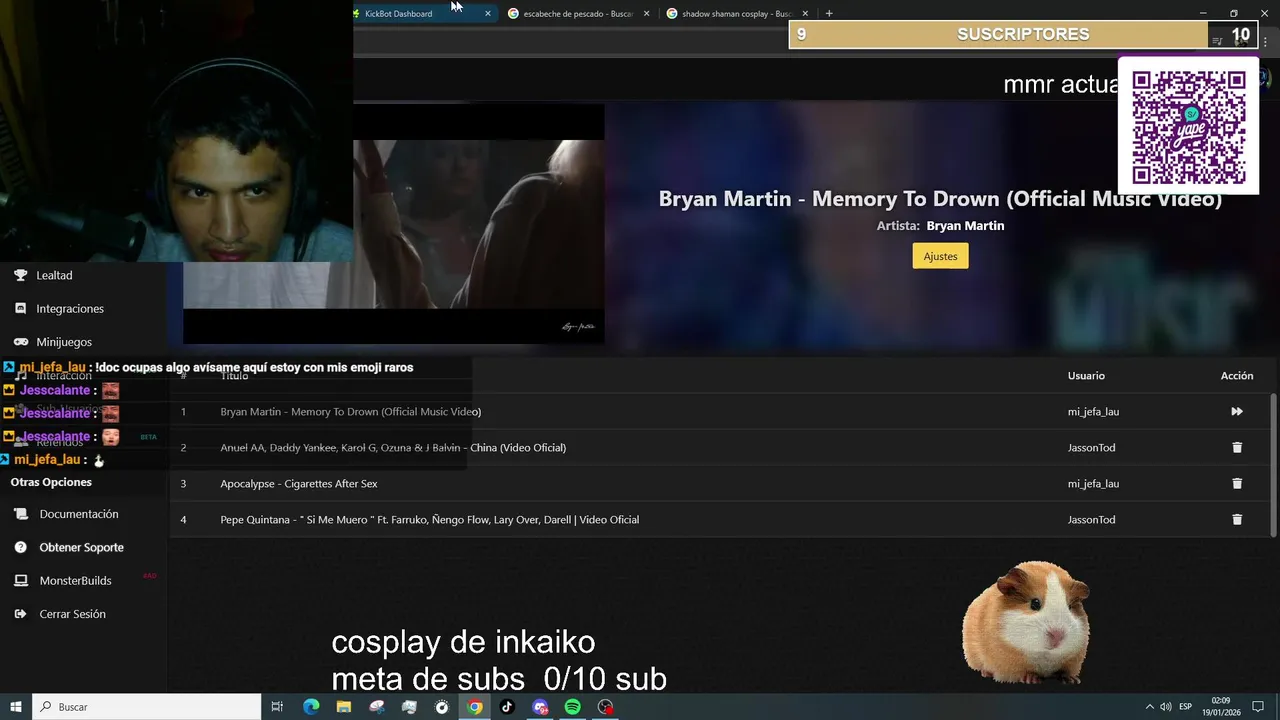1280x720 pixels.
Task: Open Spotify from the taskbar
Action: tap(572, 707)
